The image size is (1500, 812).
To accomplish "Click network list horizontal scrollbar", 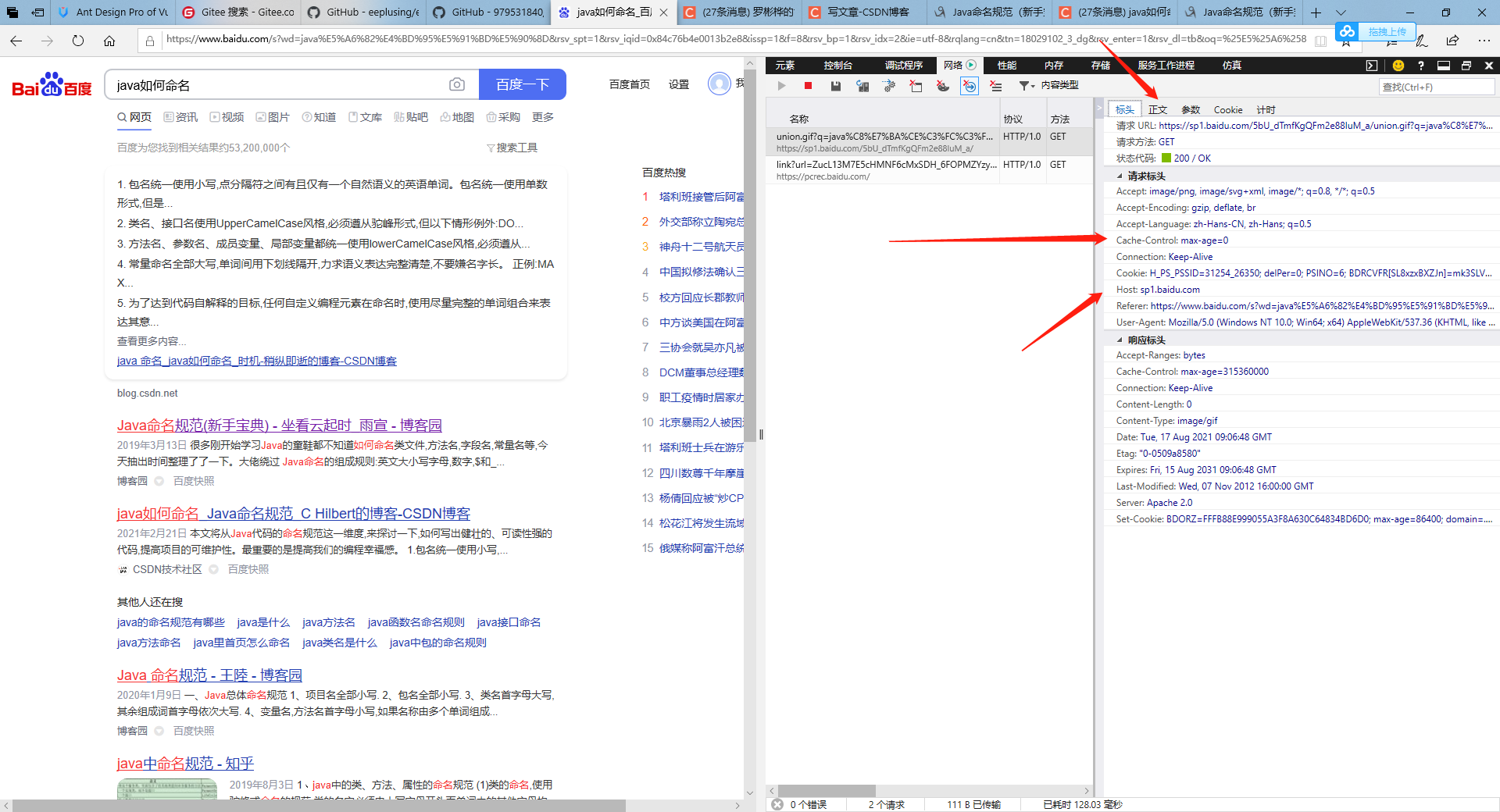I will (x=827, y=790).
